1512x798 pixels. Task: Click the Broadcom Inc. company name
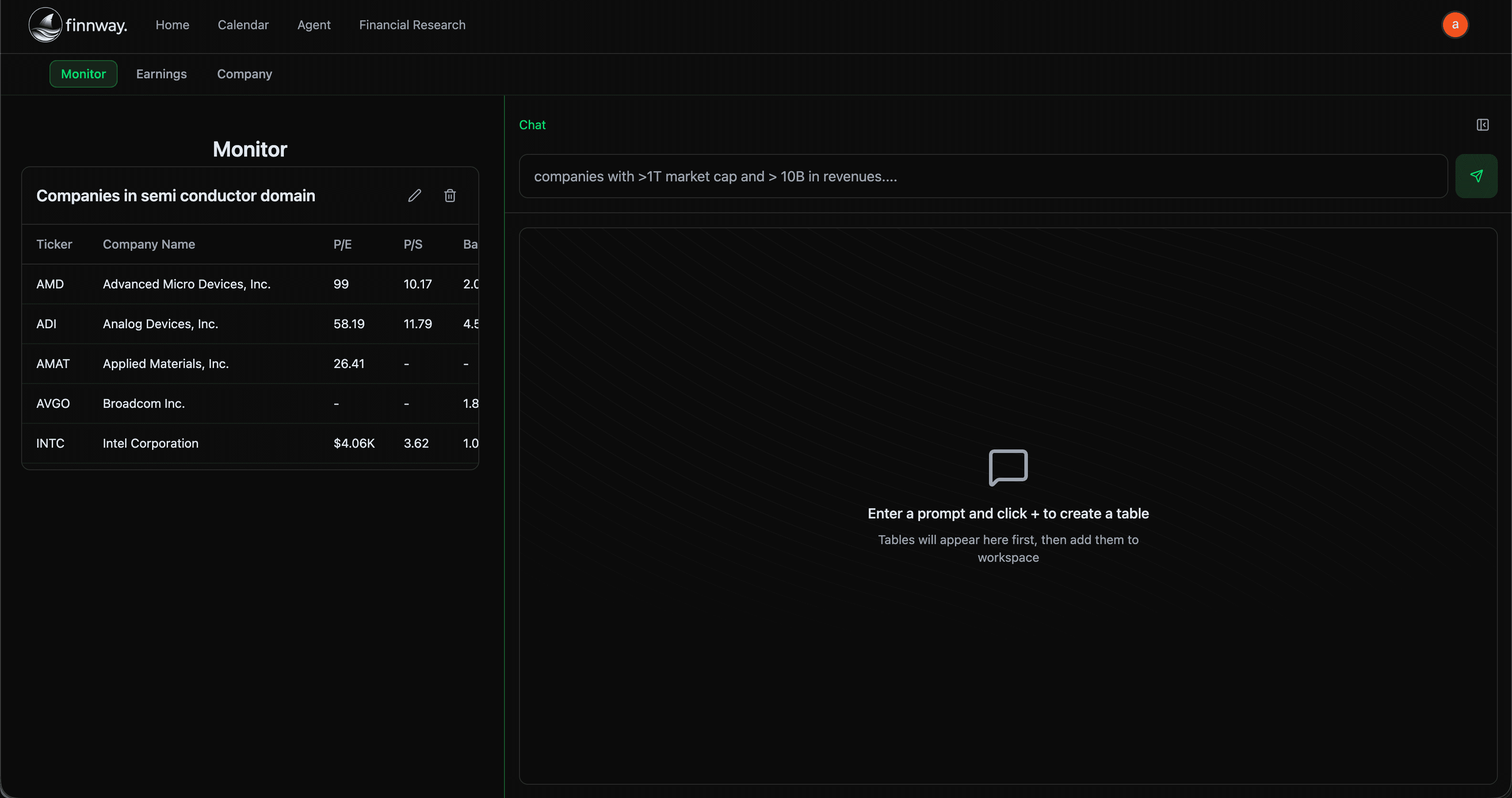point(144,403)
